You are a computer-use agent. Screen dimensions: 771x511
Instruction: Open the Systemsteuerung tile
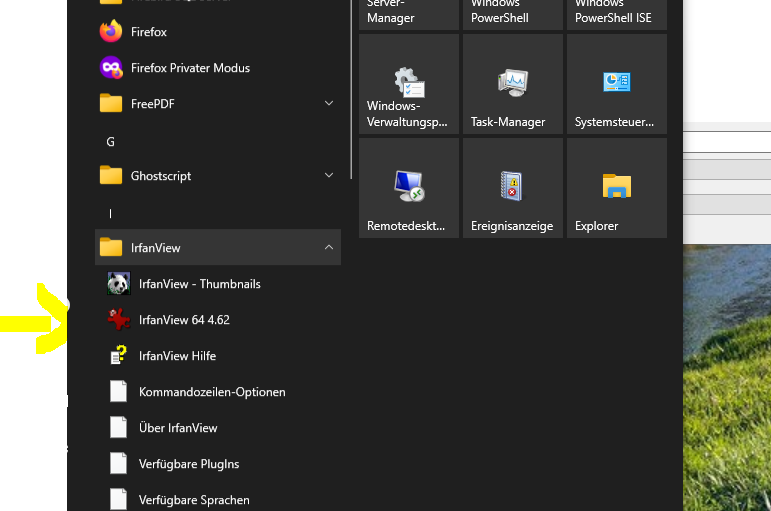point(616,84)
